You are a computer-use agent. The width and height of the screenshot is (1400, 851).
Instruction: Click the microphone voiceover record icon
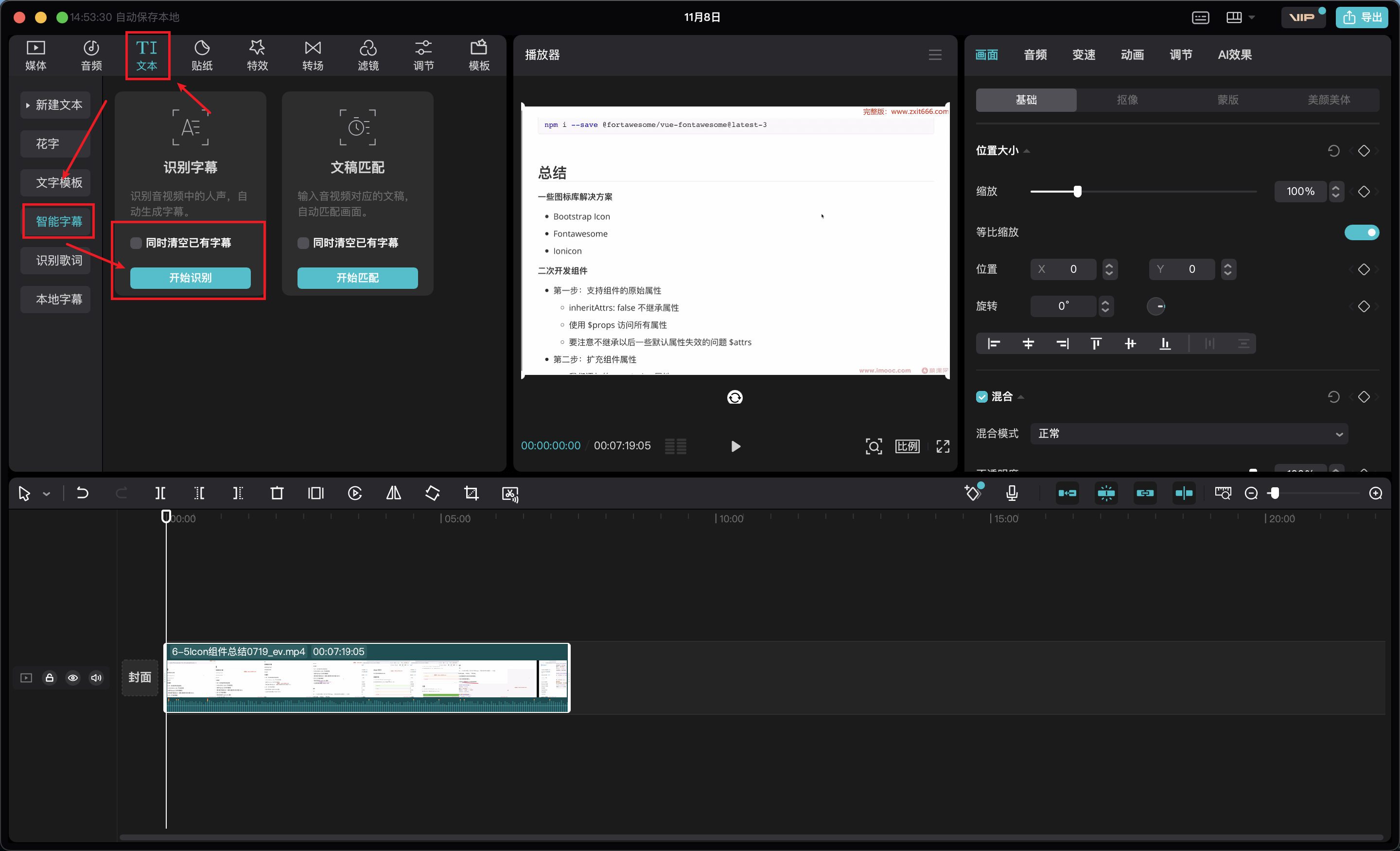point(1012,493)
